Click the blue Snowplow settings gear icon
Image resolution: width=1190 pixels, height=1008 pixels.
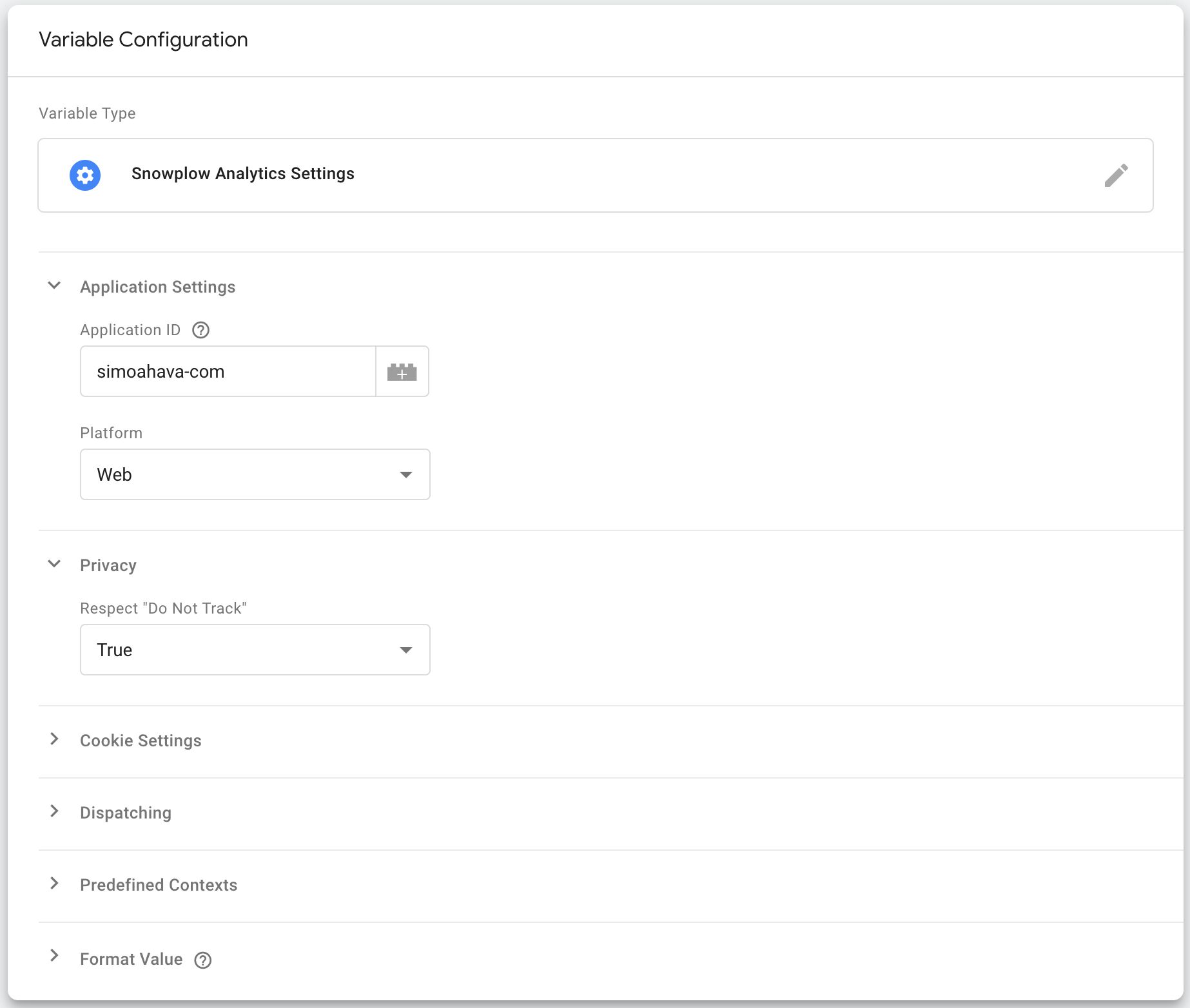[x=85, y=175]
